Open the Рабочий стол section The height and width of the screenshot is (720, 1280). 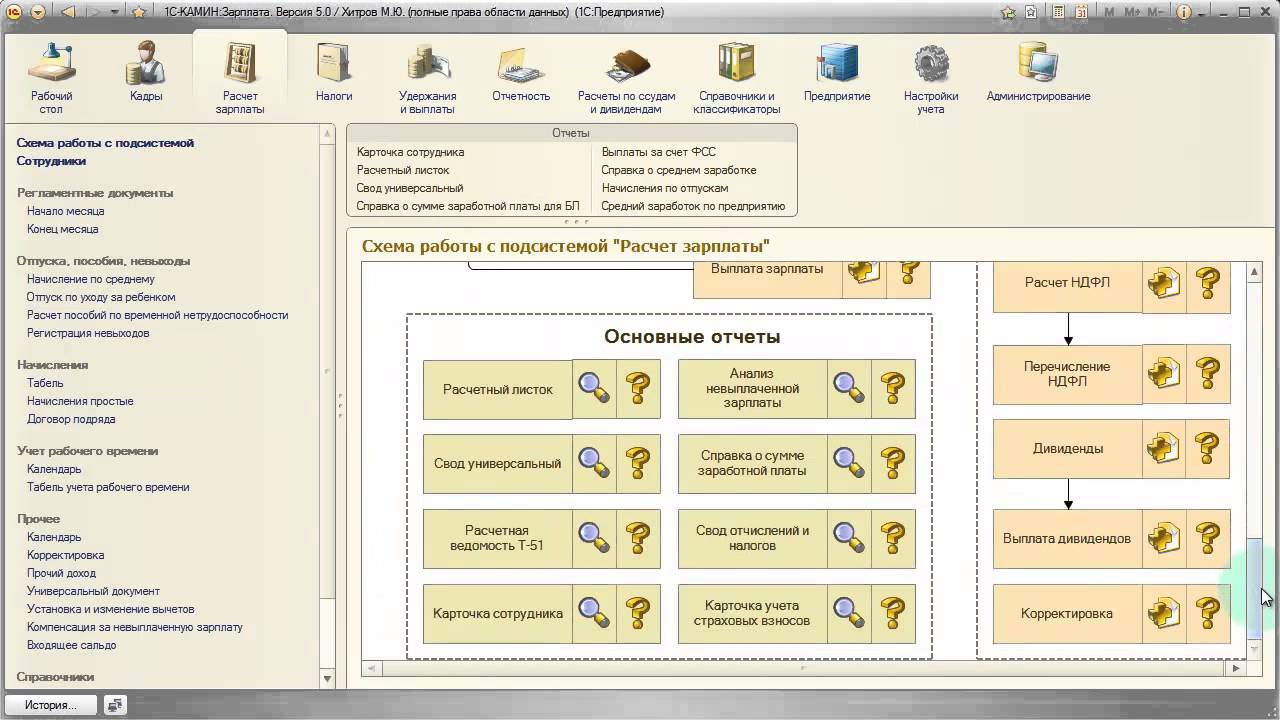(x=51, y=78)
